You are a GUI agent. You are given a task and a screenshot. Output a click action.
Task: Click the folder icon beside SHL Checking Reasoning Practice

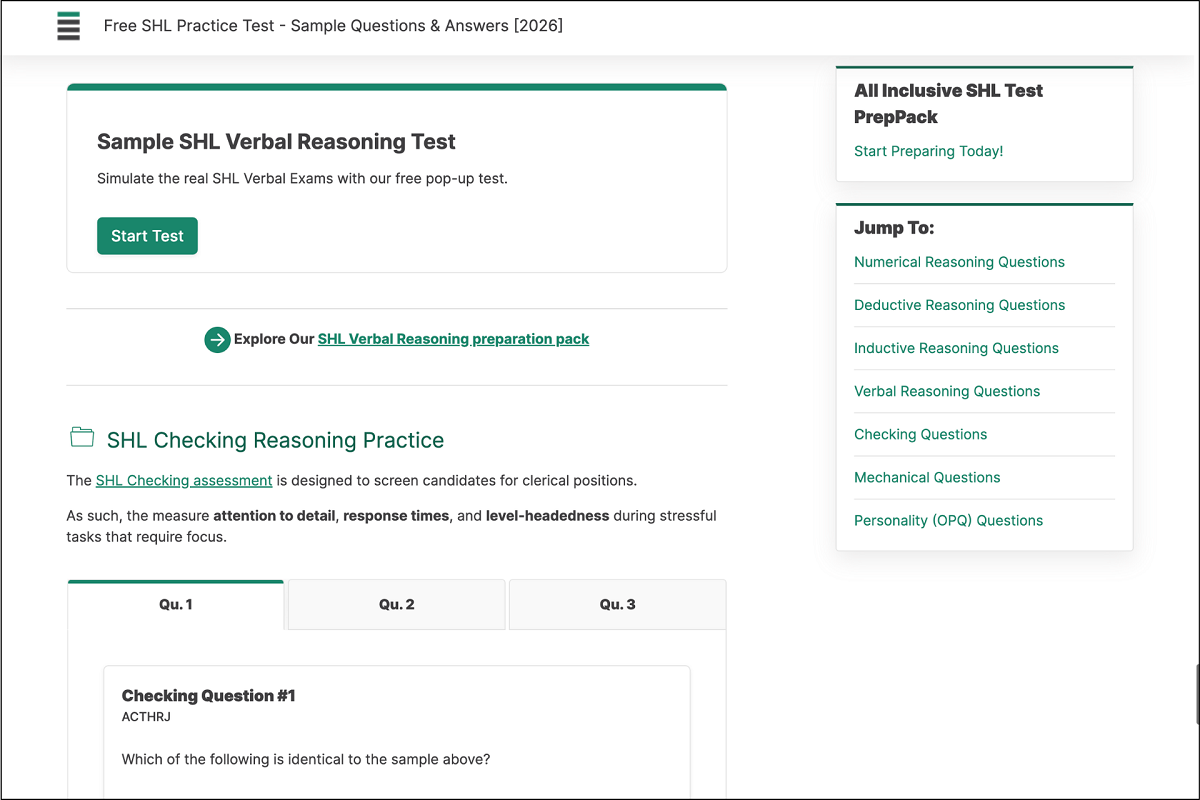82,437
